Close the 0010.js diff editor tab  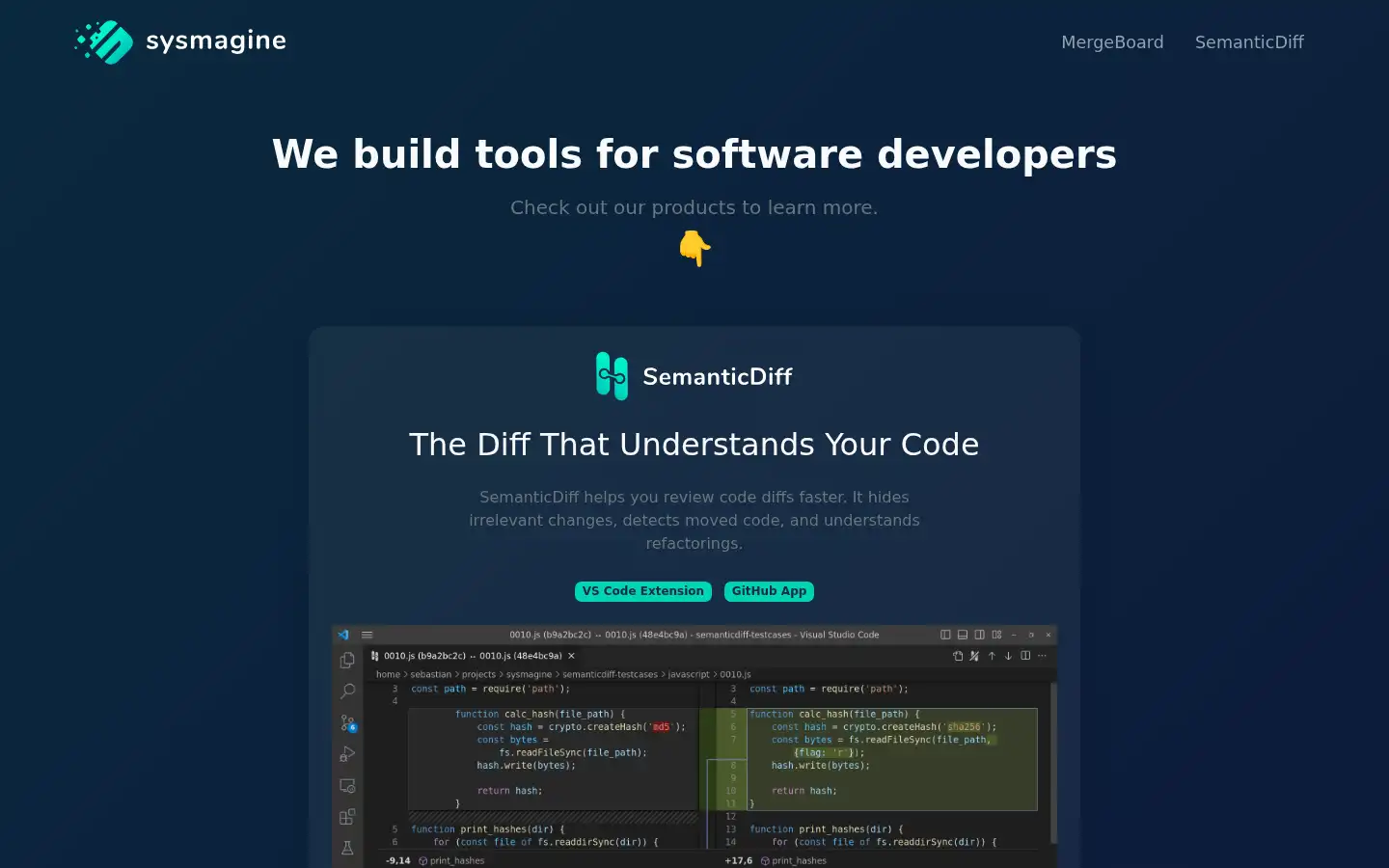tap(571, 656)
